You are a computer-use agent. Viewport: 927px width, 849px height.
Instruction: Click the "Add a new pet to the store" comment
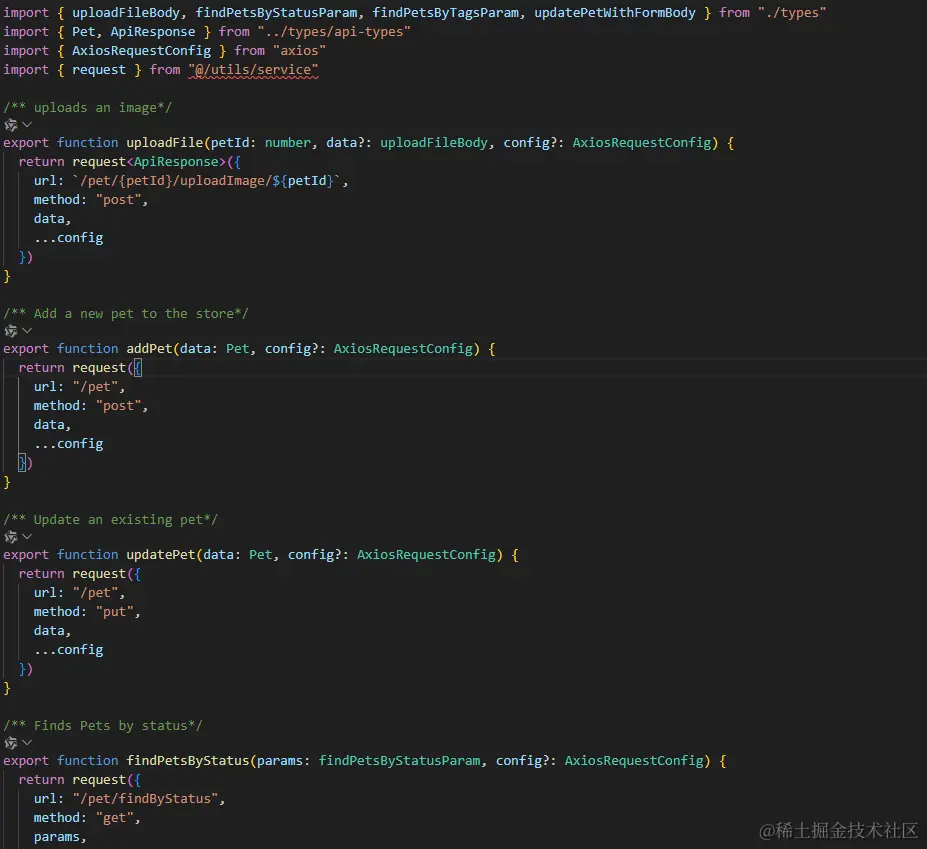[126, 314]
